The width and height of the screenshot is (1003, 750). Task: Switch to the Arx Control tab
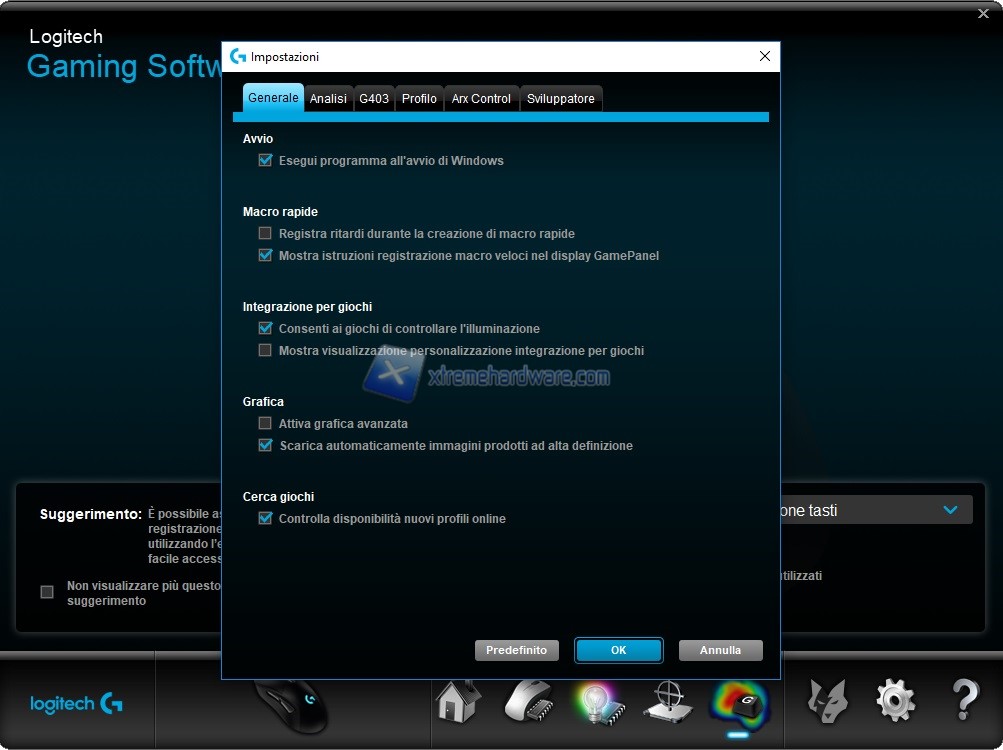pos(481,98)
